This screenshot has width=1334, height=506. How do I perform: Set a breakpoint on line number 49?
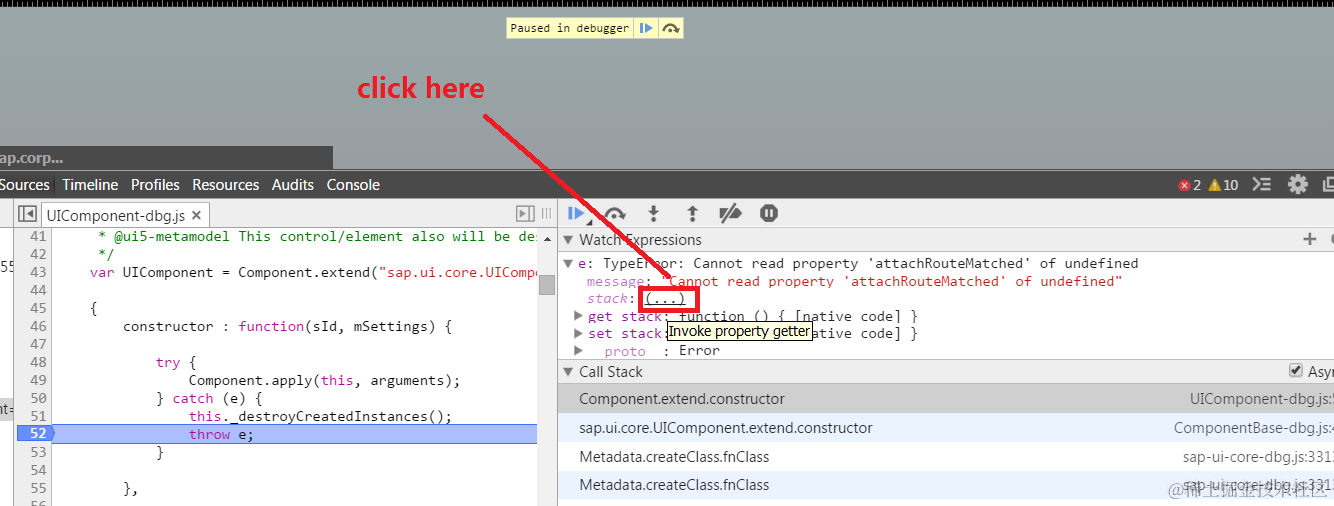click(x=38, y=380)
